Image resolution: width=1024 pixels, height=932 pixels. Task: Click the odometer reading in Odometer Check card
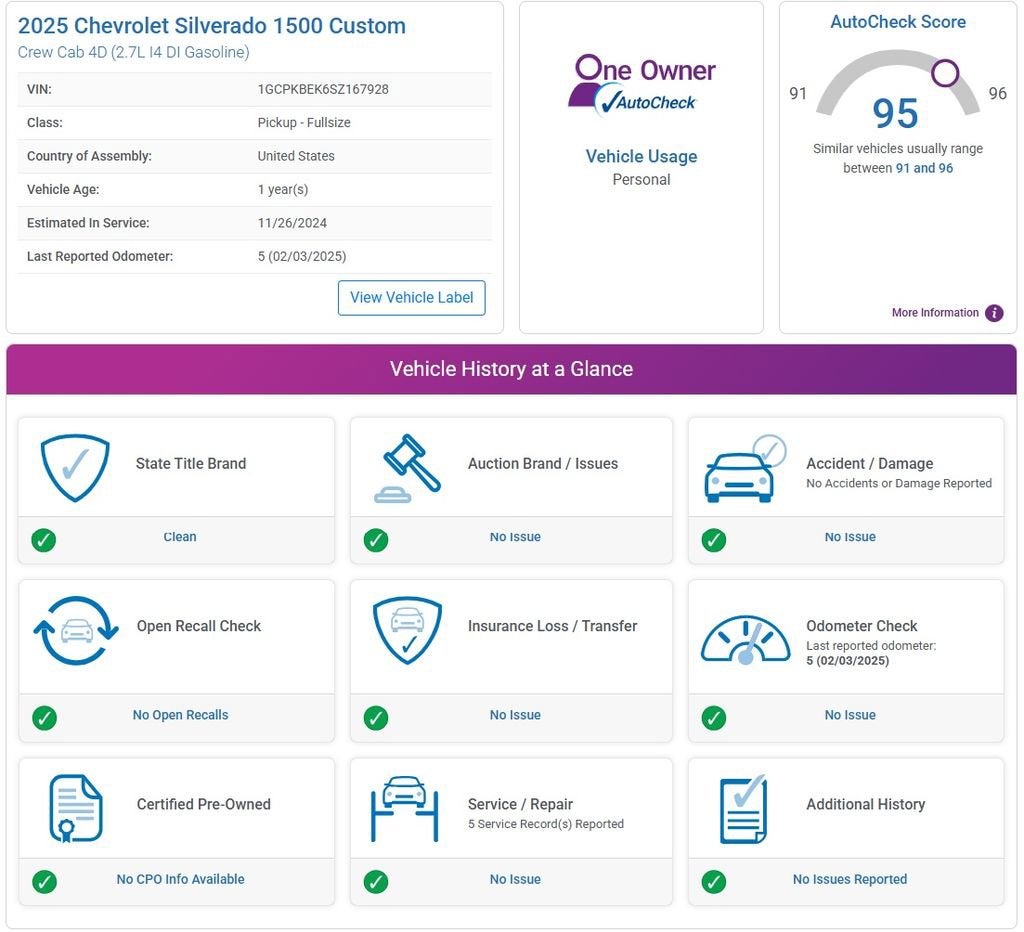(x=847, y=661)
